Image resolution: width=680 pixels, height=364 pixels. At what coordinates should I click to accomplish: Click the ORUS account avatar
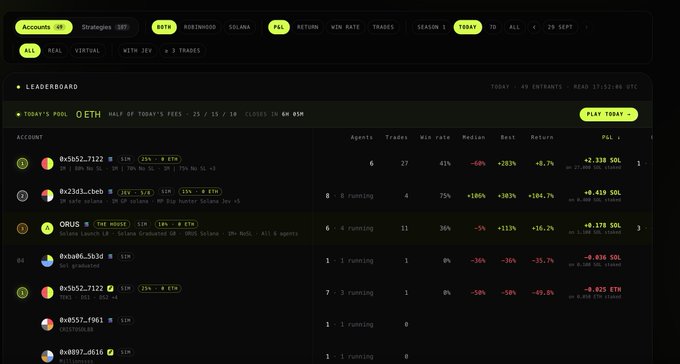pyautogui.click(x=47, y=228)
